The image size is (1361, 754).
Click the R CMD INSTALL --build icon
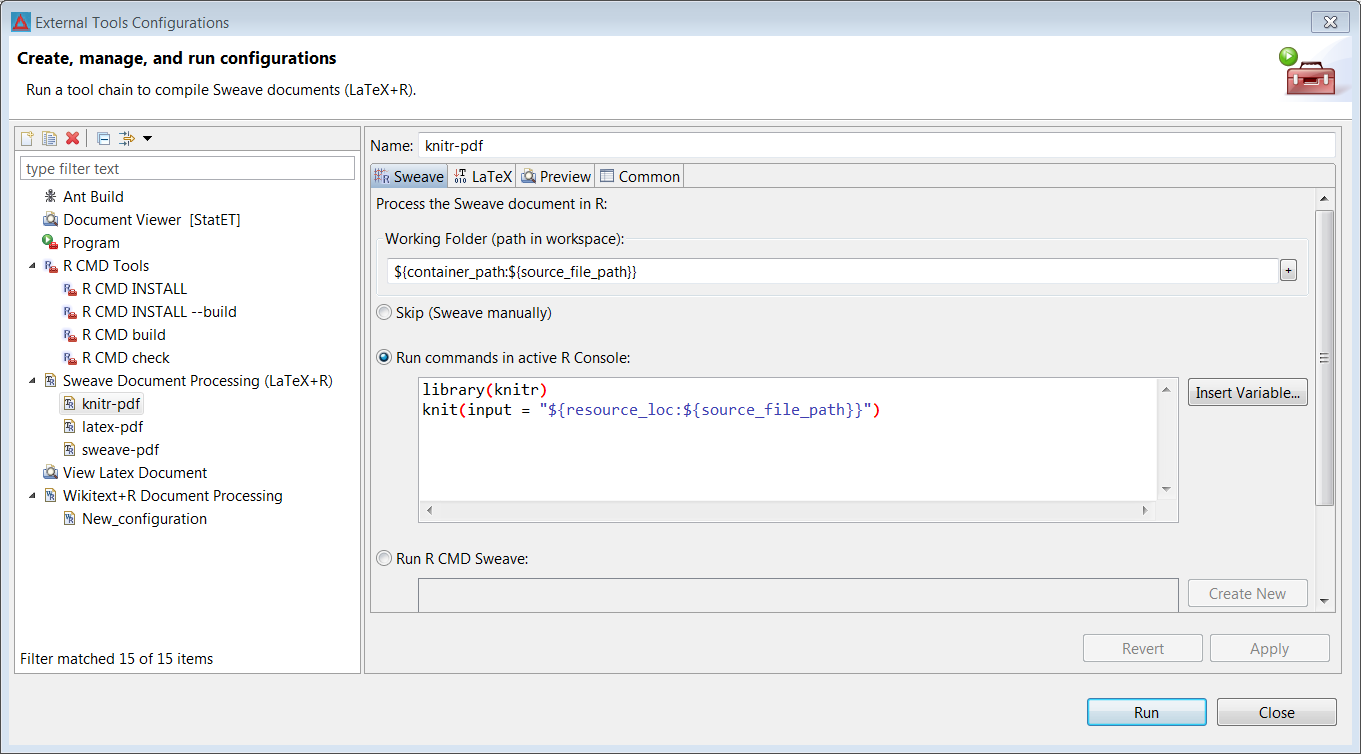click(69, 312)
